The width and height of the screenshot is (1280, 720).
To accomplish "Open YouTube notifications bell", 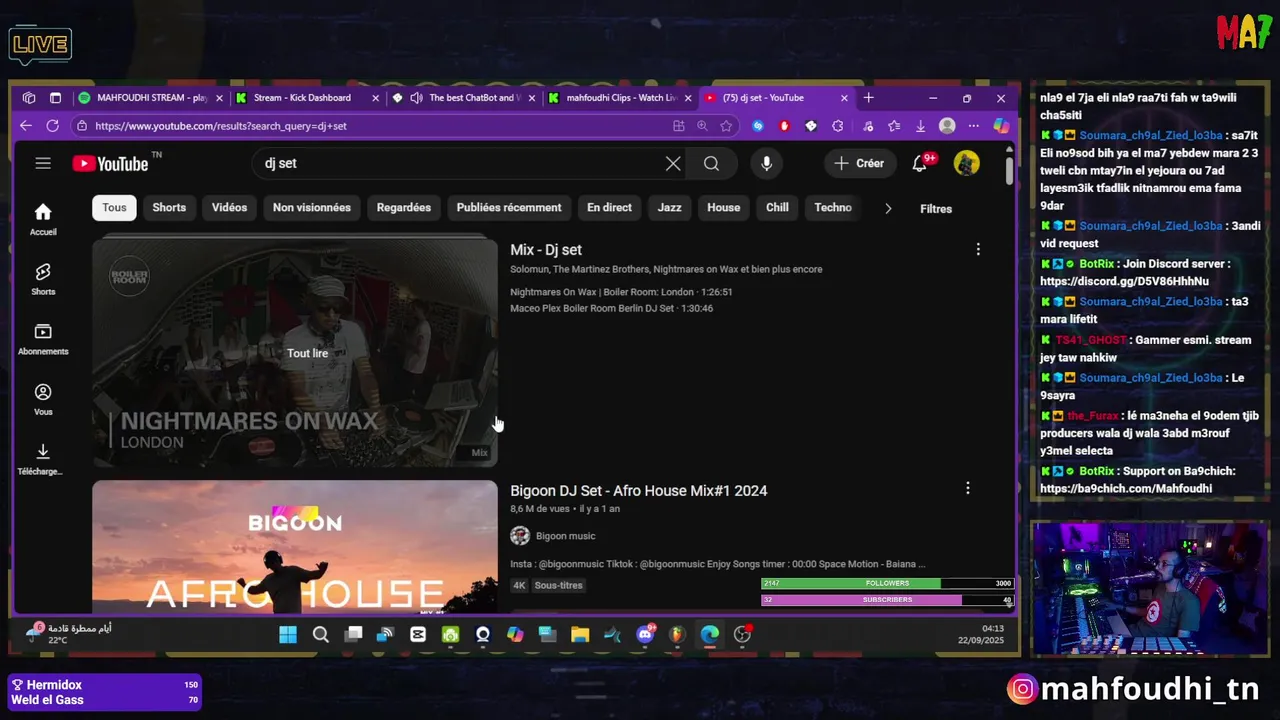I will pyautogui.click(x=919, y=163).
